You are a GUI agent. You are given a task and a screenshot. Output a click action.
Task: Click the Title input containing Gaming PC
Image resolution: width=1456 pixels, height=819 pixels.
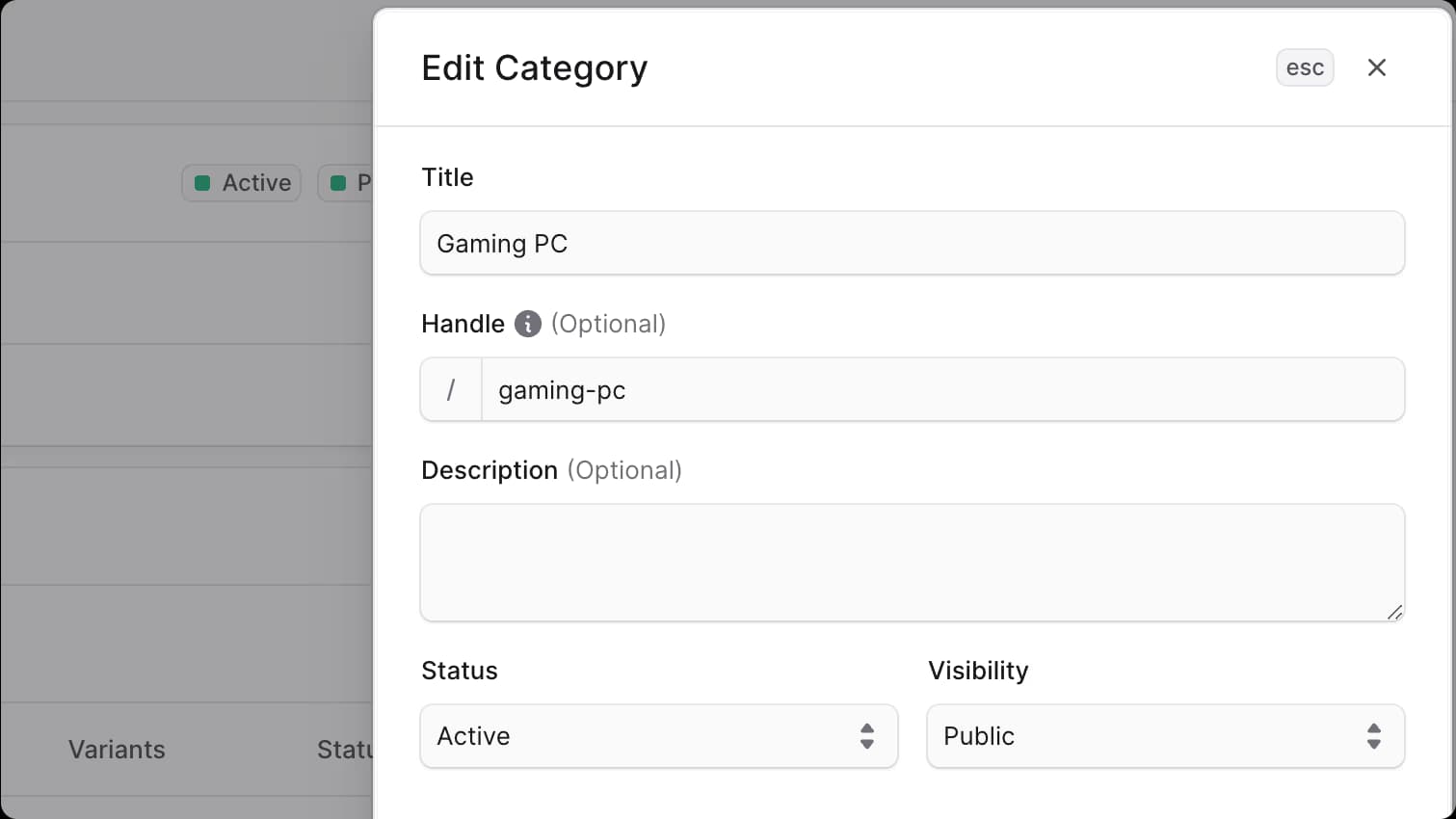click(912, 243)
